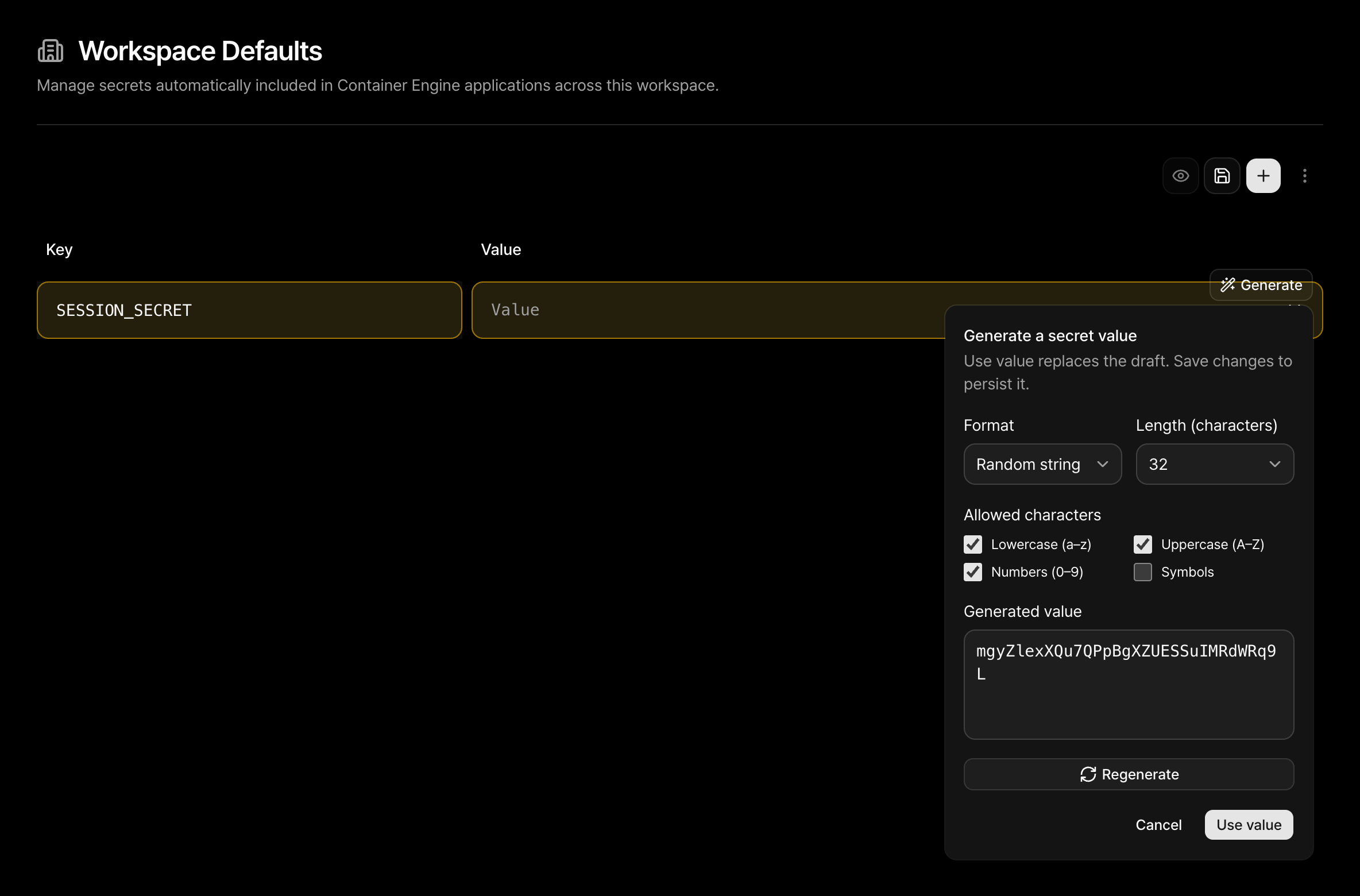Click the 'Workspace Defaults' title
This screenshot has height=896, width=1360.
[x=200, y=51]
